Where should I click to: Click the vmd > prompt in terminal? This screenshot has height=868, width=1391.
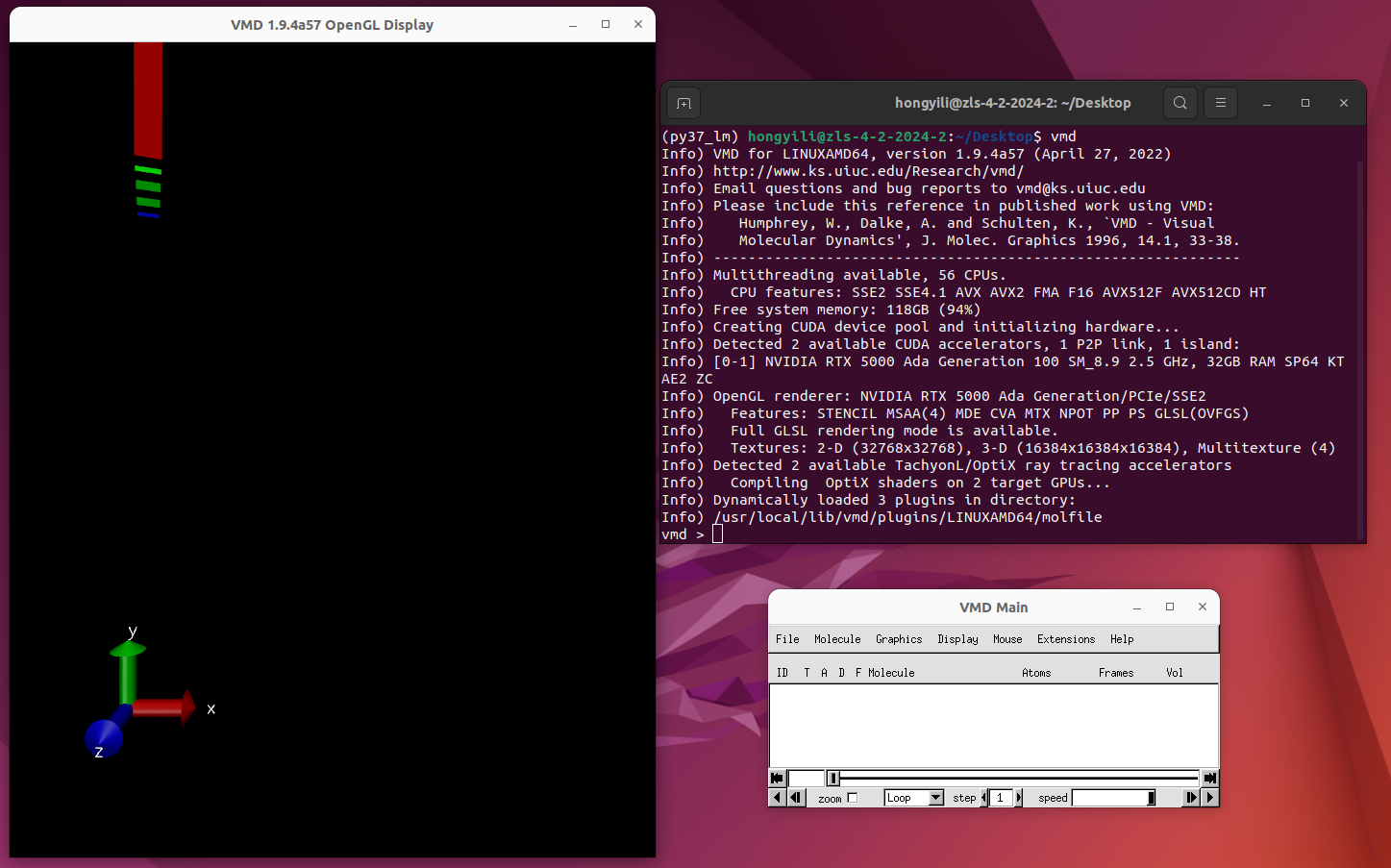683,534
